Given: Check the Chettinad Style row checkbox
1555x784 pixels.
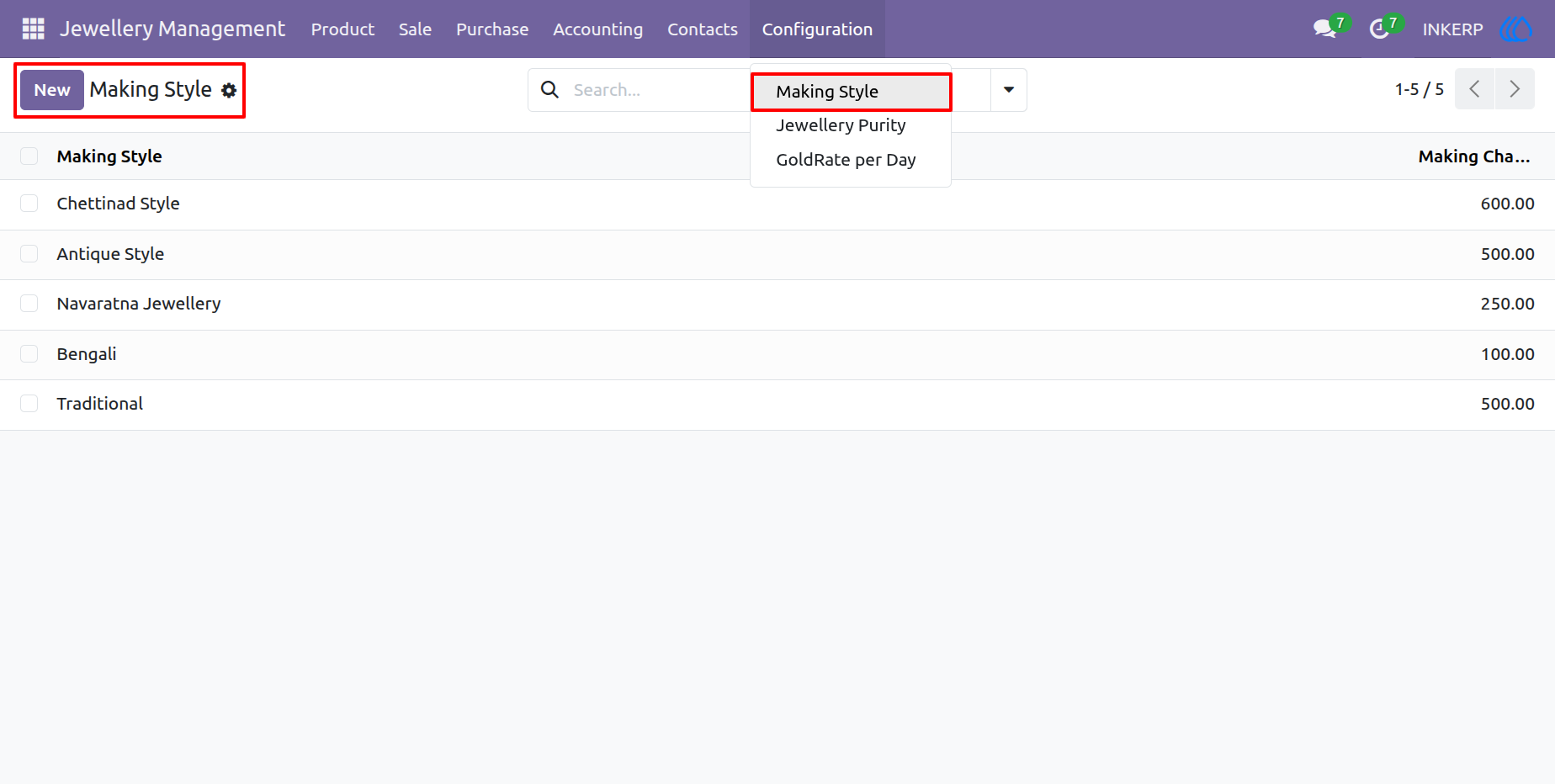Looking at the screenshot, I should [x=29, y=204].
